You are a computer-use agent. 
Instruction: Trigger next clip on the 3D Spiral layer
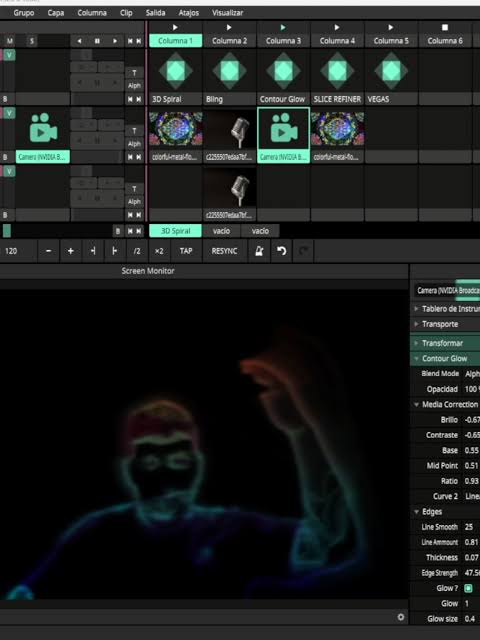139,99
